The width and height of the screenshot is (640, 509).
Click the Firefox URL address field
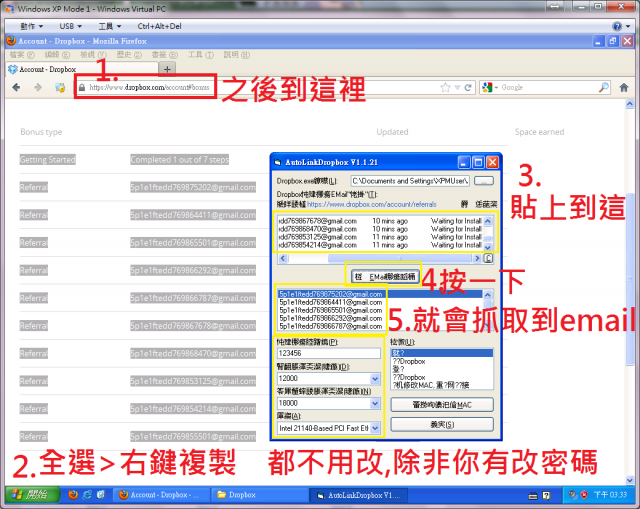261,87
